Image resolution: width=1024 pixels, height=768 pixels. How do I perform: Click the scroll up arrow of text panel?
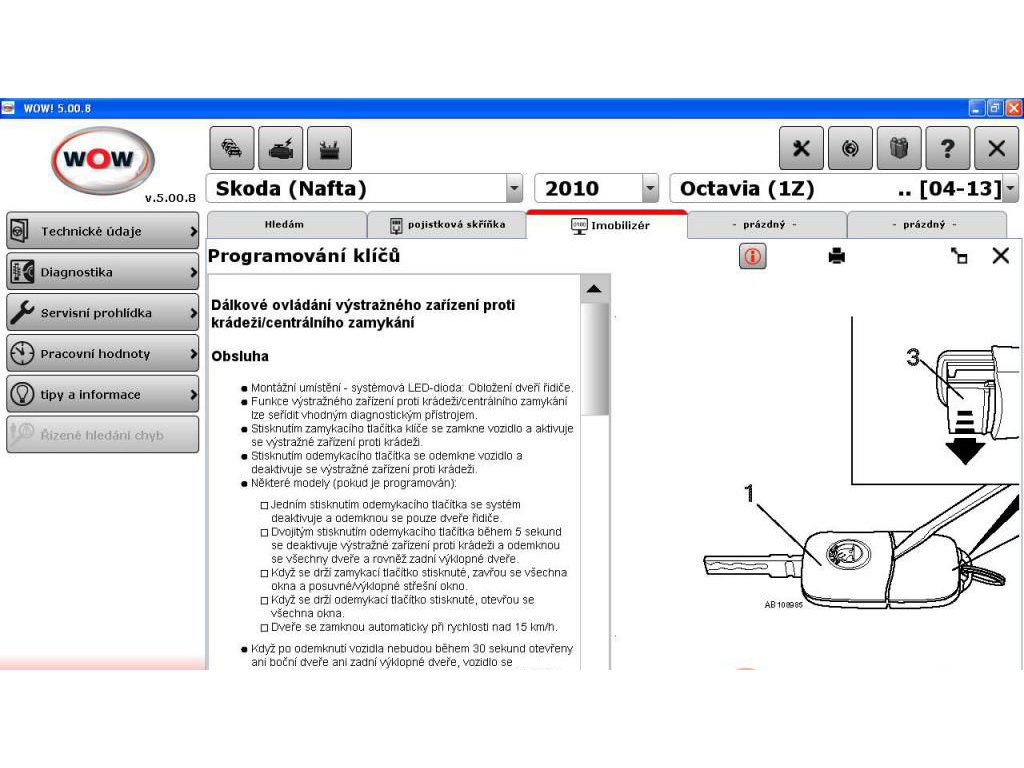(594, 289)
